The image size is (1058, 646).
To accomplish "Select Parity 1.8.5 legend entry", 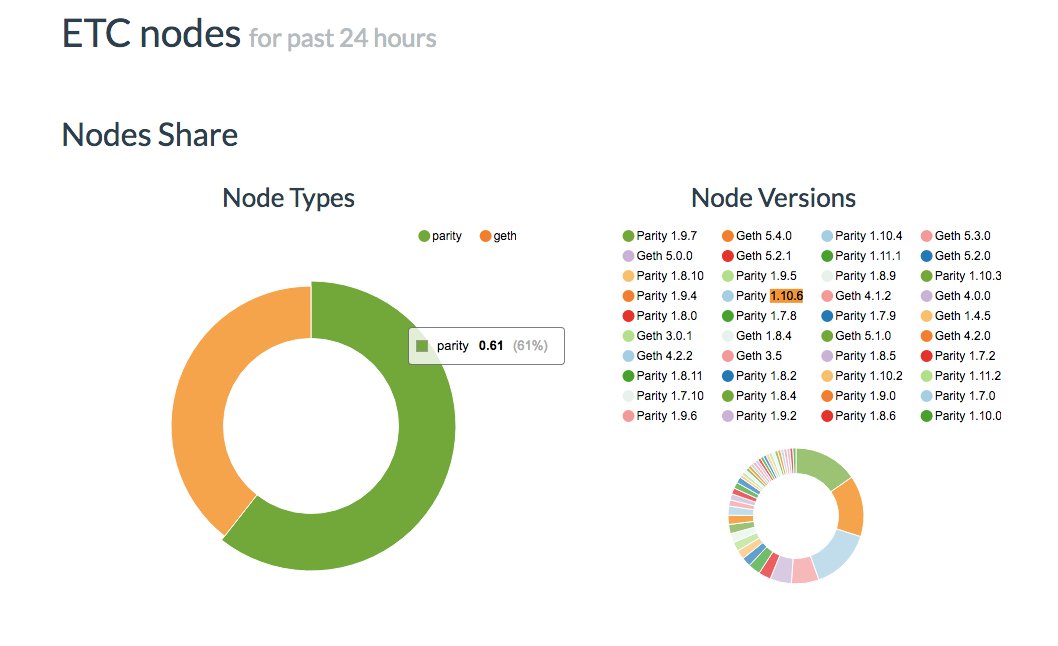I will point(858,356).
